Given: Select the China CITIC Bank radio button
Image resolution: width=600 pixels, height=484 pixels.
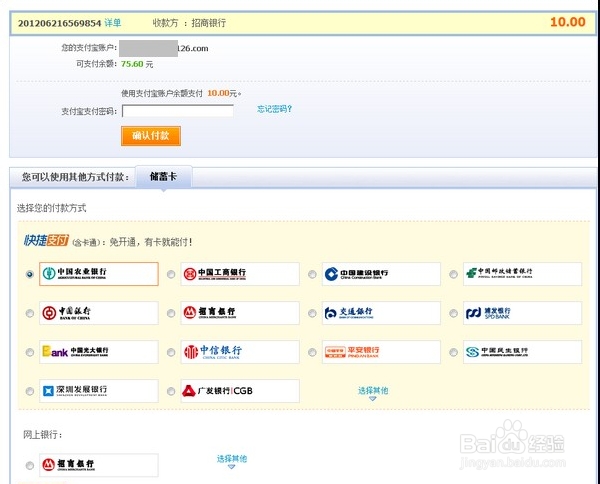Looking at the screenshot, I should 171,352.
